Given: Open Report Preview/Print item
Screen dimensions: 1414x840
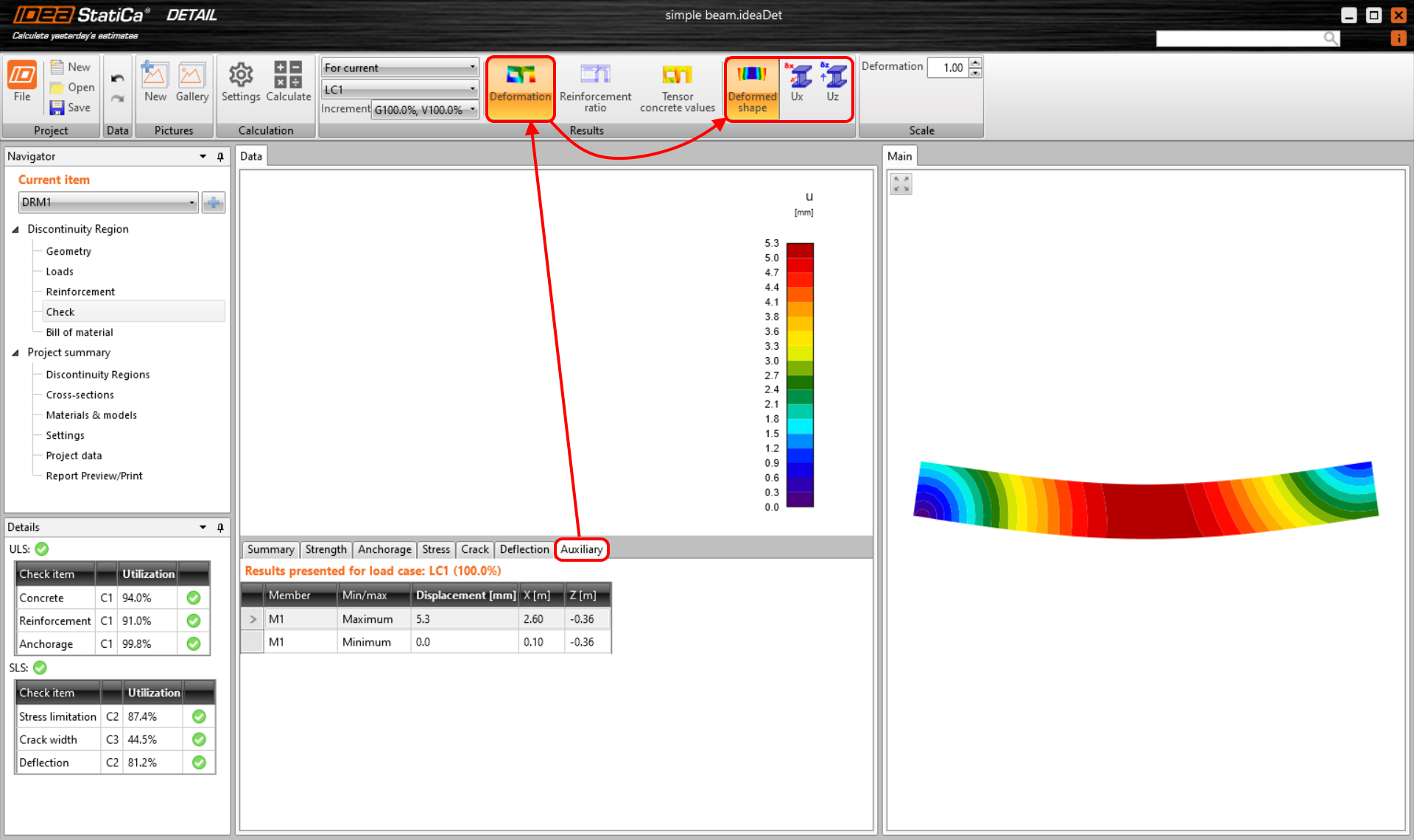Looking at the screenshot, I should coord(94,476).
